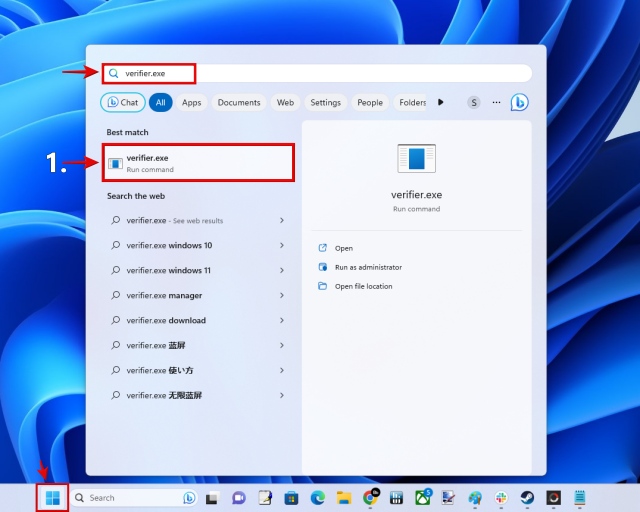
Task: Open the Notepad icon in the taskbar
Action: coord(580,498)
